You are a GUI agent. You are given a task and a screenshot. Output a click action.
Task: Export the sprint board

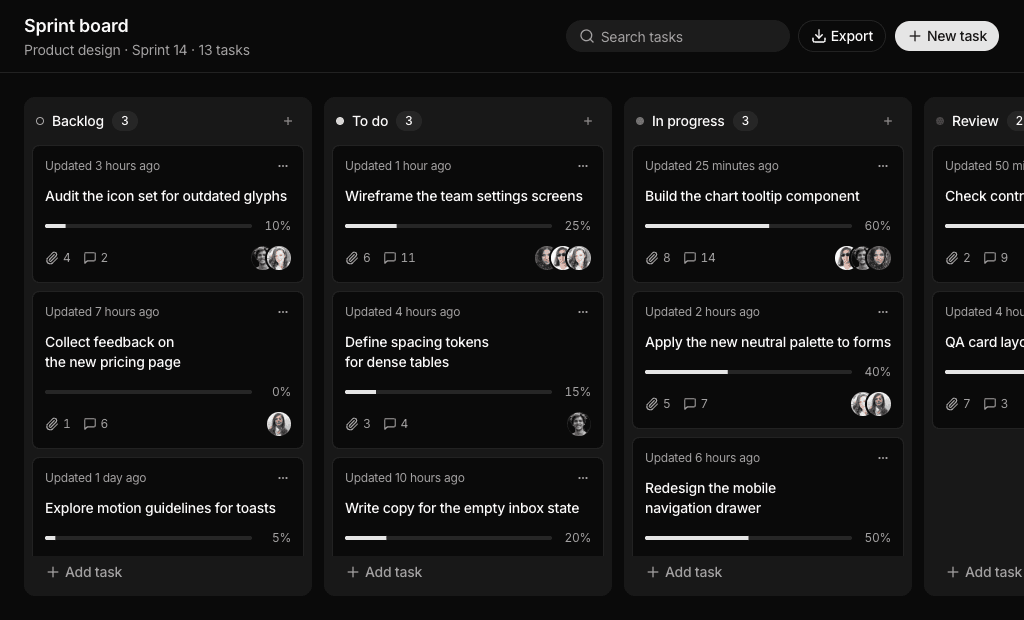pyautogui.click(x=842, y=37)
